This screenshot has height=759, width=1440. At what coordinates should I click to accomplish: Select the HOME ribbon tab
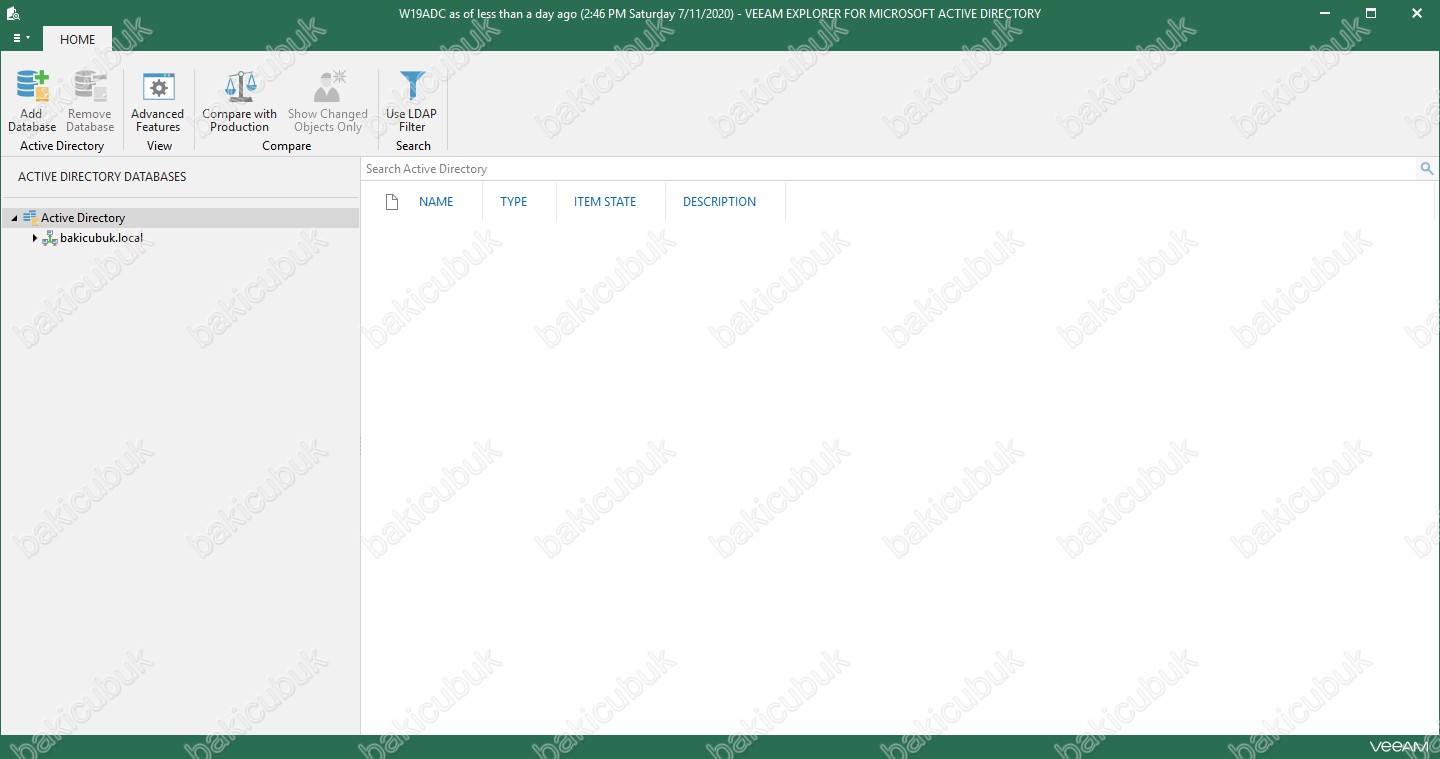point(77,39)
